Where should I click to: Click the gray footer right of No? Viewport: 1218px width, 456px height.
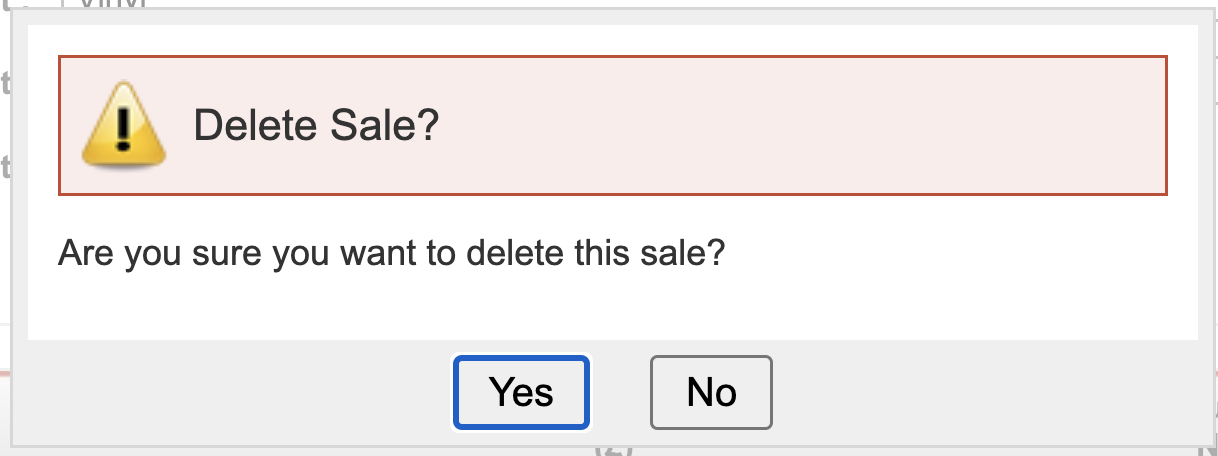(x=990, y=392)
